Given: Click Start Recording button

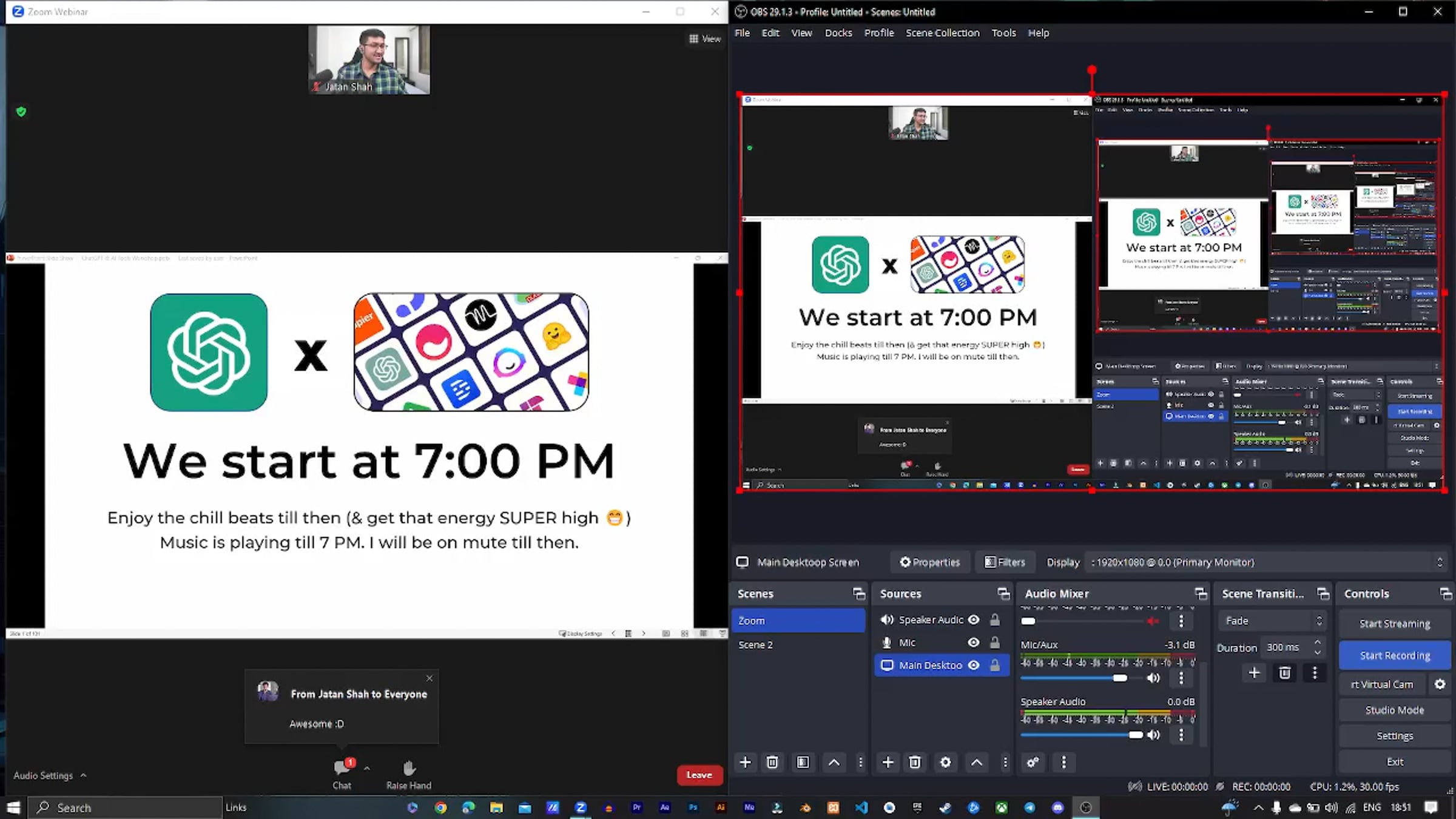Looking at the screenshot, I should click(1395, 655).
